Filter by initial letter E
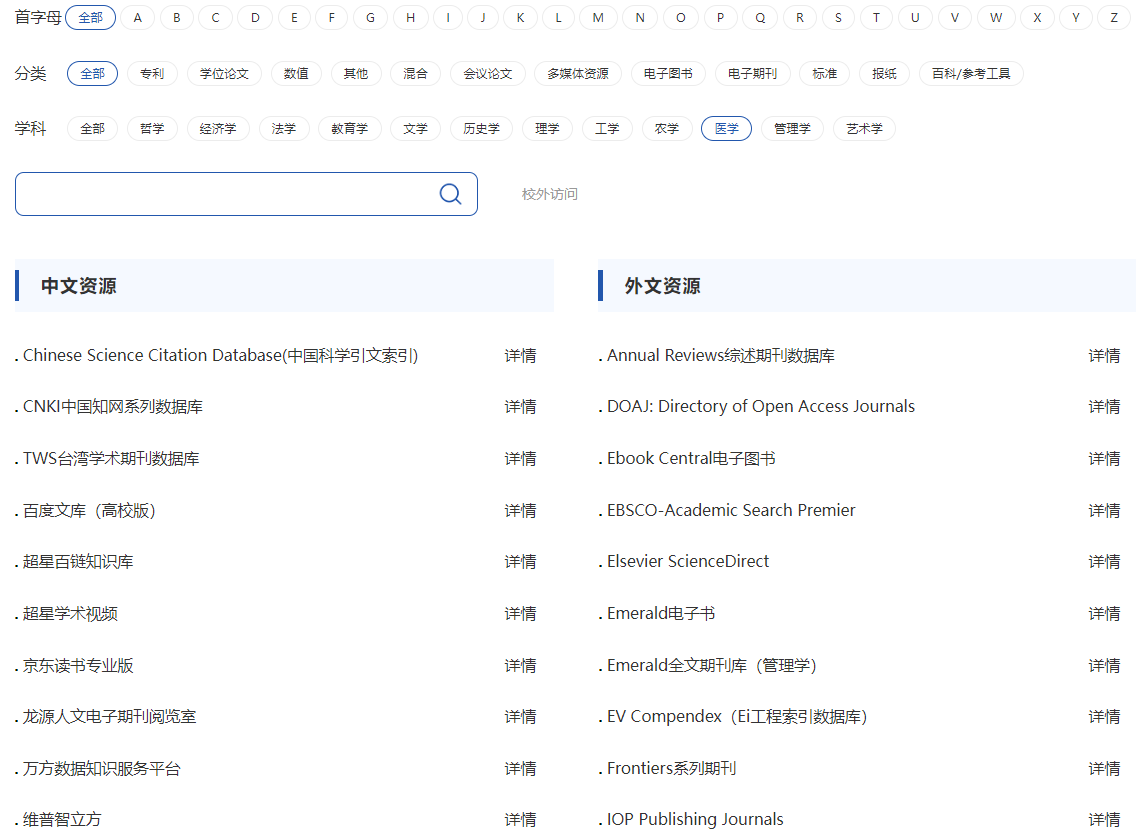This screenshot has width=1136, height=835. (293, 17)
